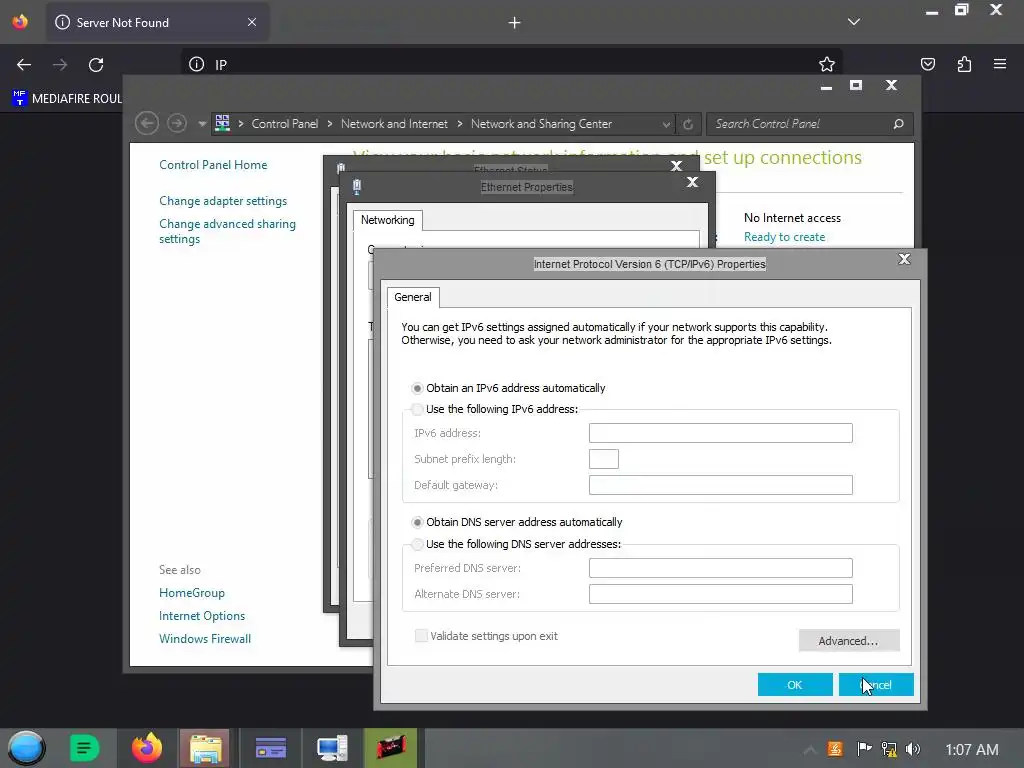Open green notes app in taskbar
This screenshot has width=1024, height=768.
pos(84,748)
